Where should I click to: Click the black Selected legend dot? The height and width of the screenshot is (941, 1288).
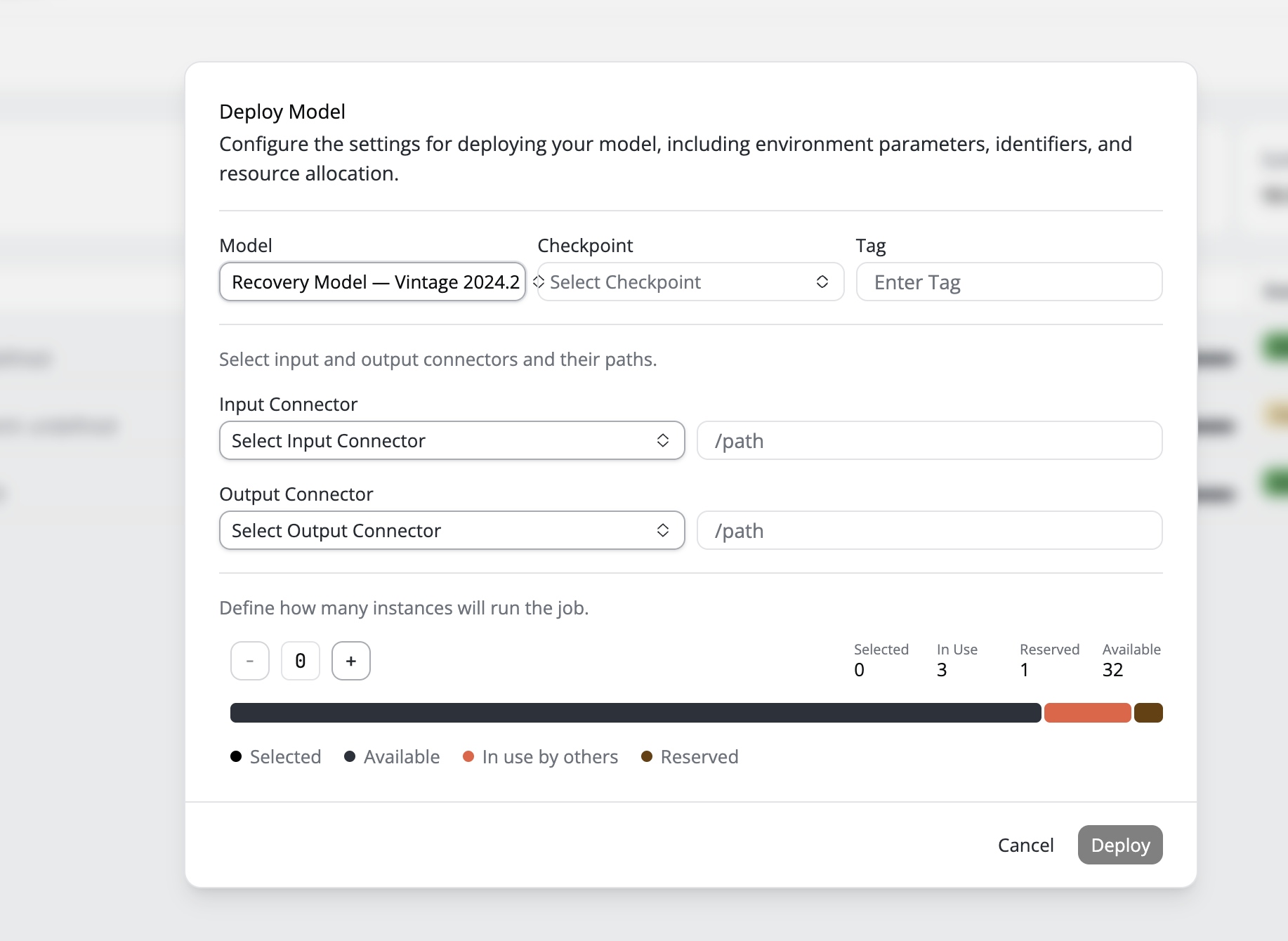(x=236, y=756)
